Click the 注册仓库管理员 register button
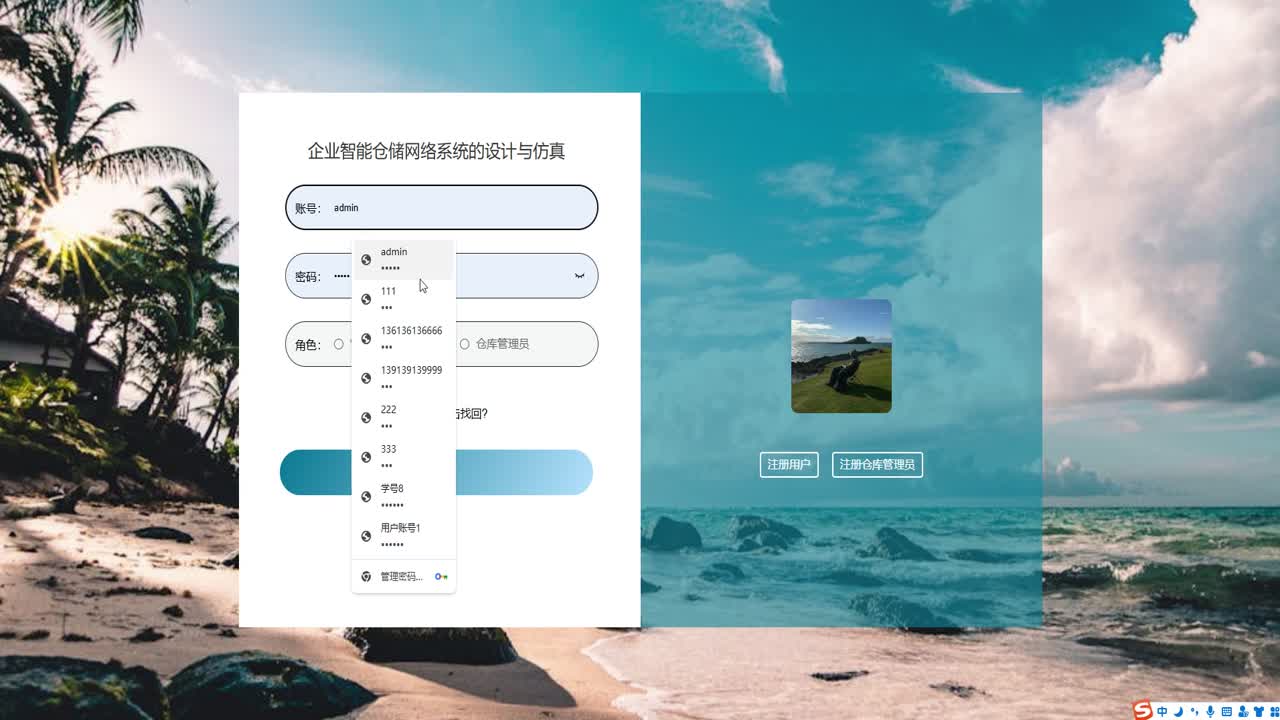The height and width of the screenshot is (720, 1280). click(877, 465)
